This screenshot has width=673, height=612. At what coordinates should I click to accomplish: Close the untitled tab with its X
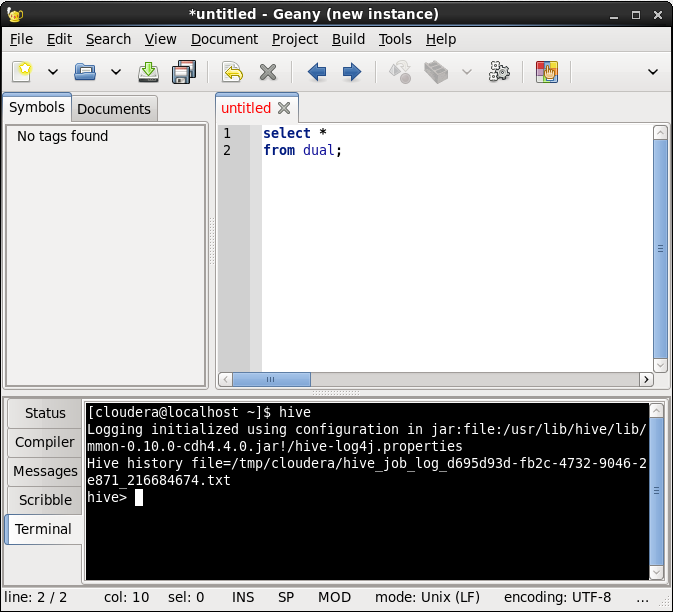(284, 108)
